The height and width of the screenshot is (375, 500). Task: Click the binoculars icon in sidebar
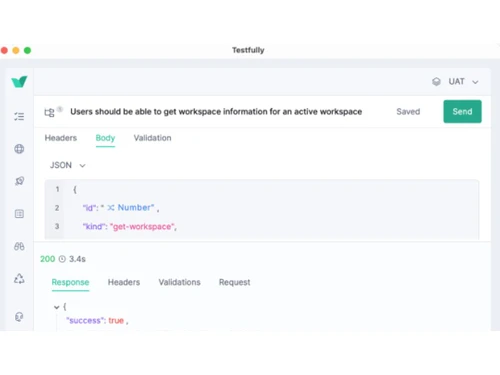pos(19,246)
